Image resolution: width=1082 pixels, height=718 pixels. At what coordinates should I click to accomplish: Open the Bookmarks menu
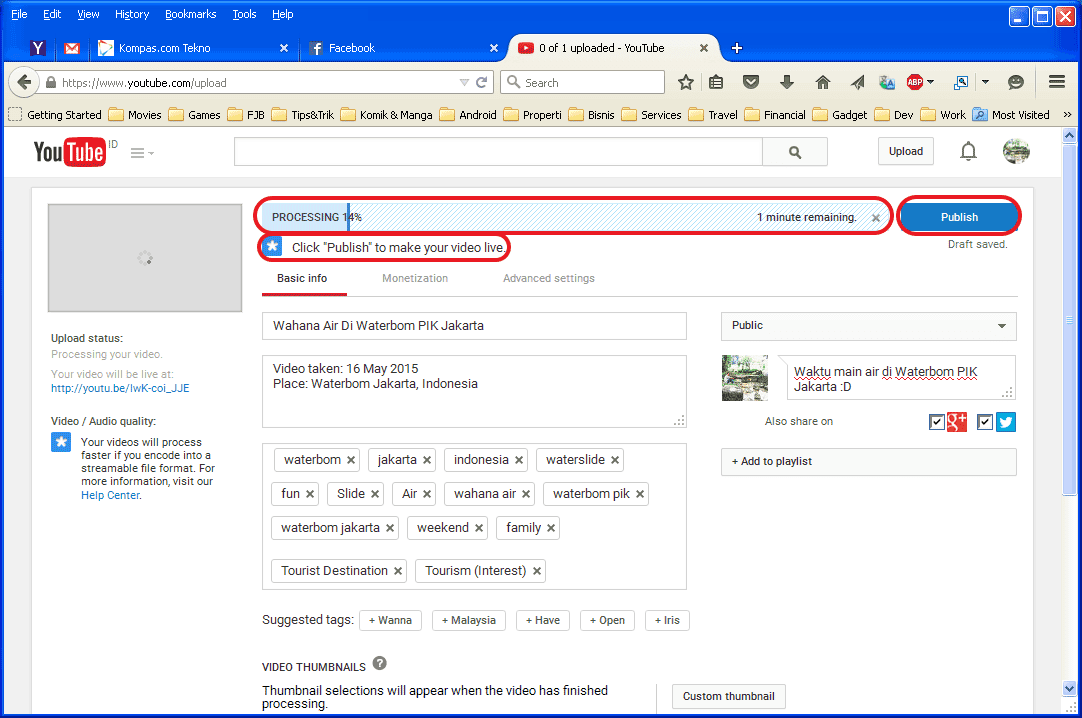click(x=190, y=14)
